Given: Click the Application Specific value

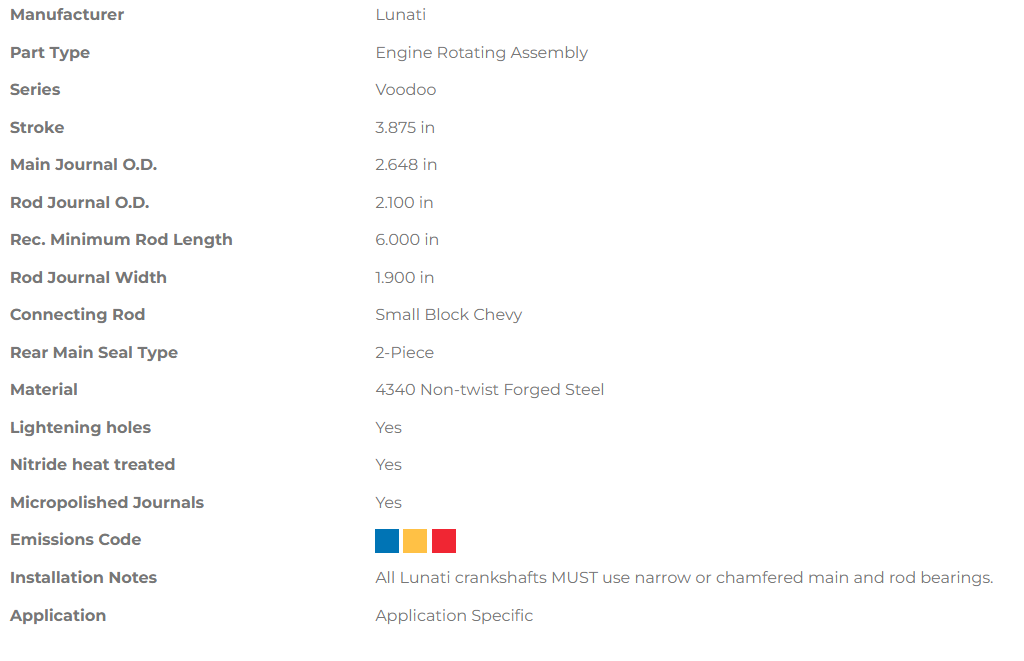Looking at the screenshot, I should pyautogui.click(x=454, y=615).
